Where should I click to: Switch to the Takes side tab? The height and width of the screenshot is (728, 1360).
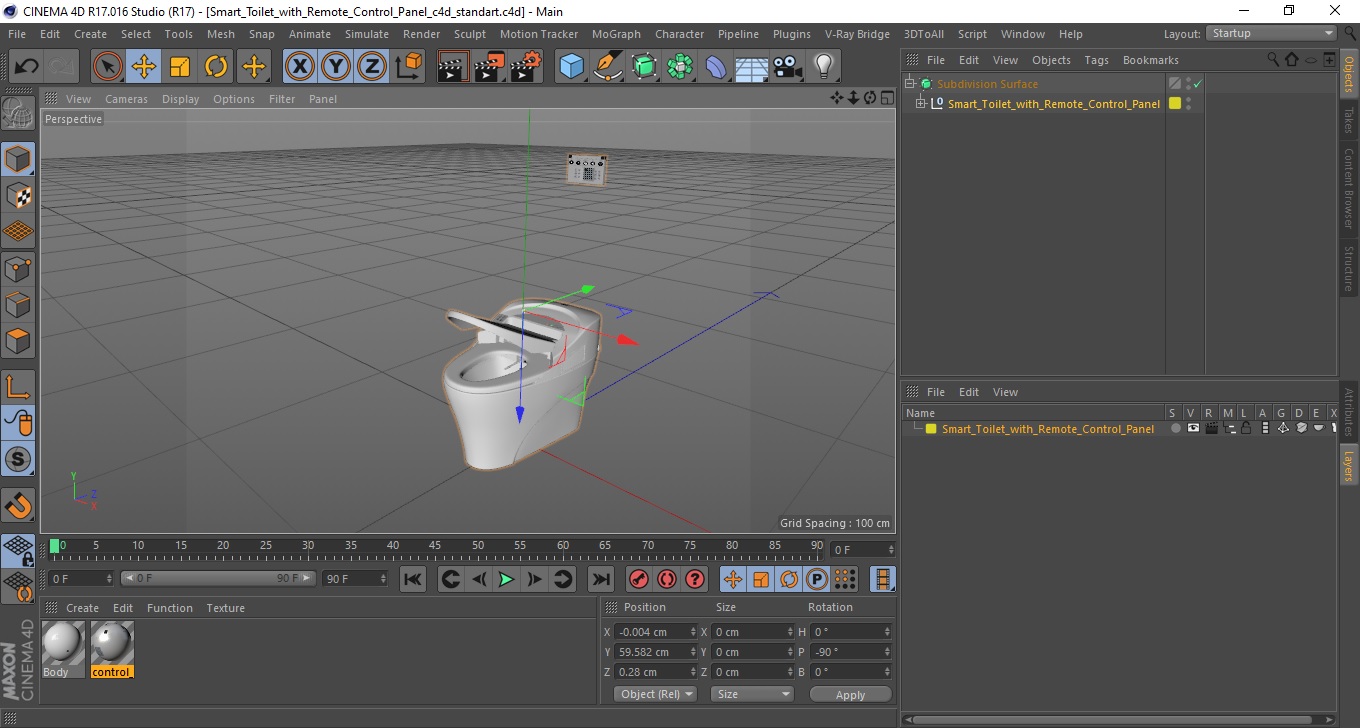[x=1349, y=120]
